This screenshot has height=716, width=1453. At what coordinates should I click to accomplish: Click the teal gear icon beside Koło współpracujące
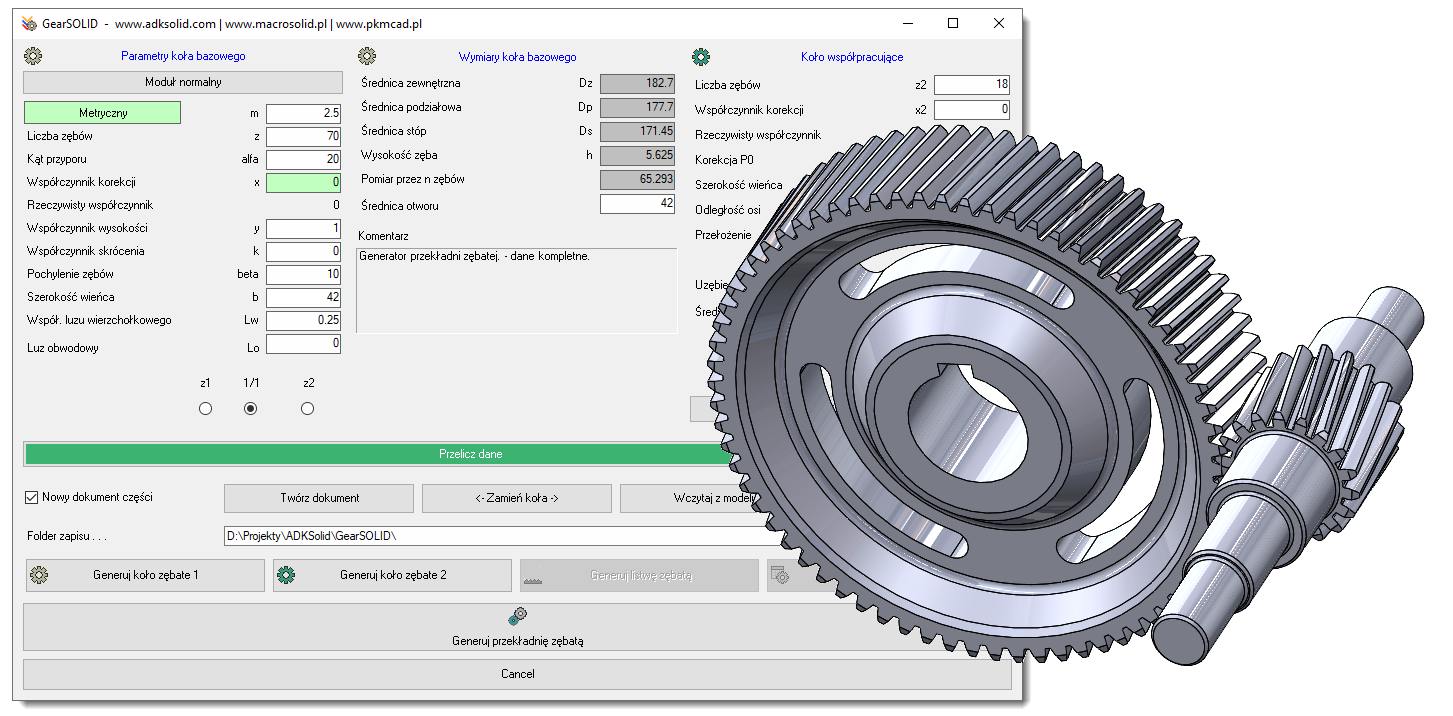coord(701,57)
